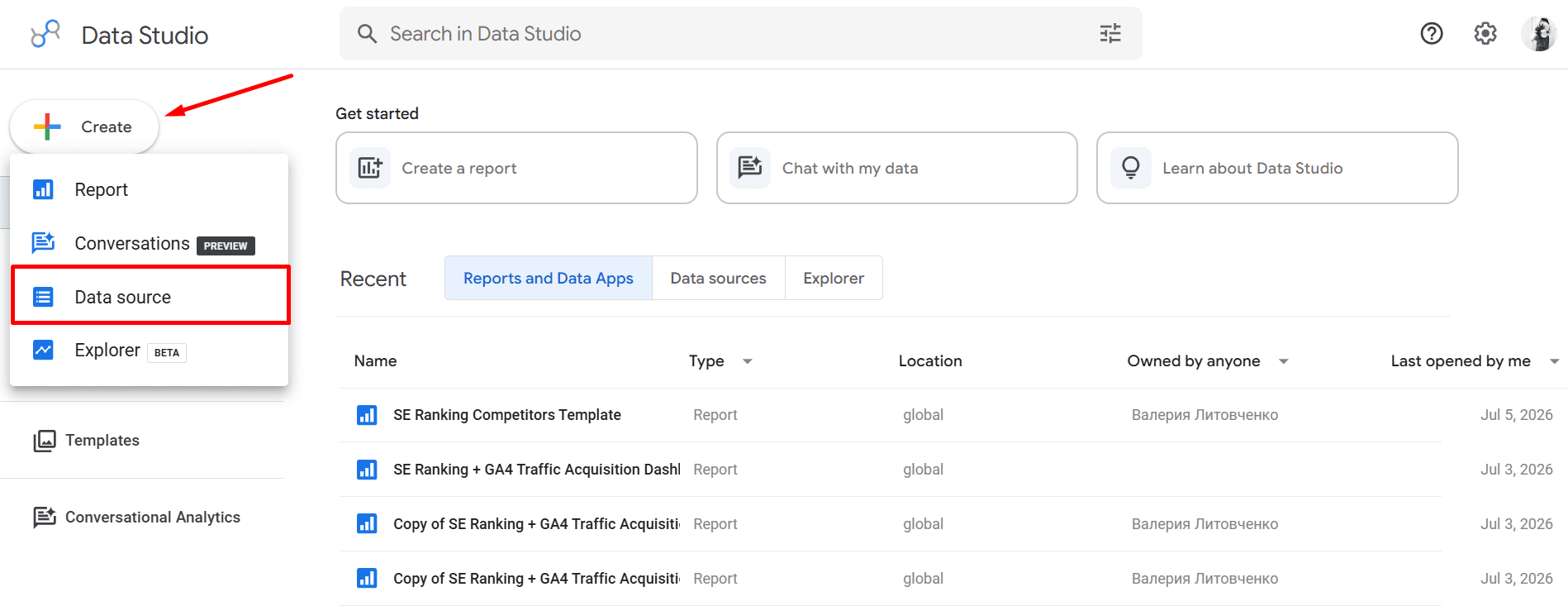
Task: Click the Create button
Action: (x=84, y=126)
